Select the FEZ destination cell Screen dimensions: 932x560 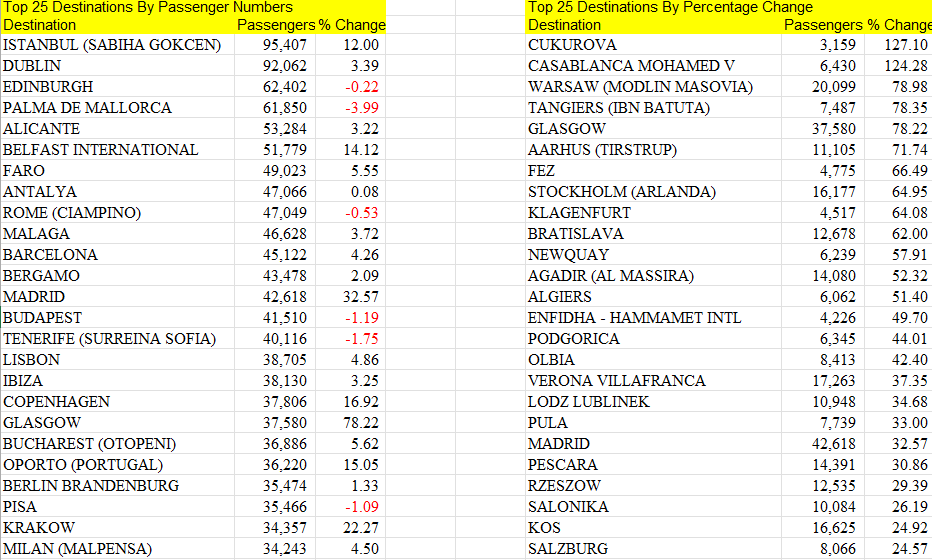tap(653, 171)
